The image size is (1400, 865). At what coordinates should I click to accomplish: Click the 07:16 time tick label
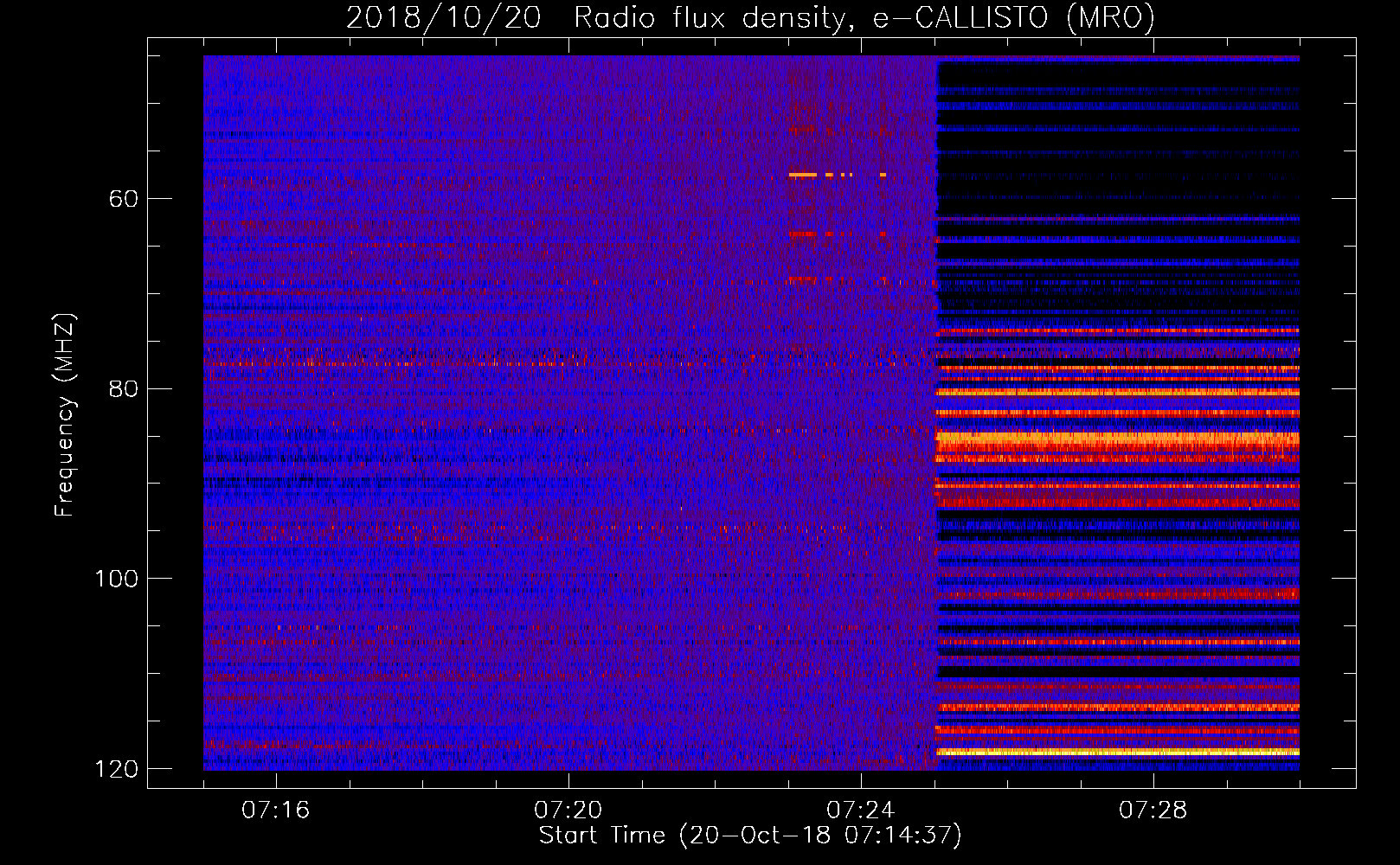(276, 810)
